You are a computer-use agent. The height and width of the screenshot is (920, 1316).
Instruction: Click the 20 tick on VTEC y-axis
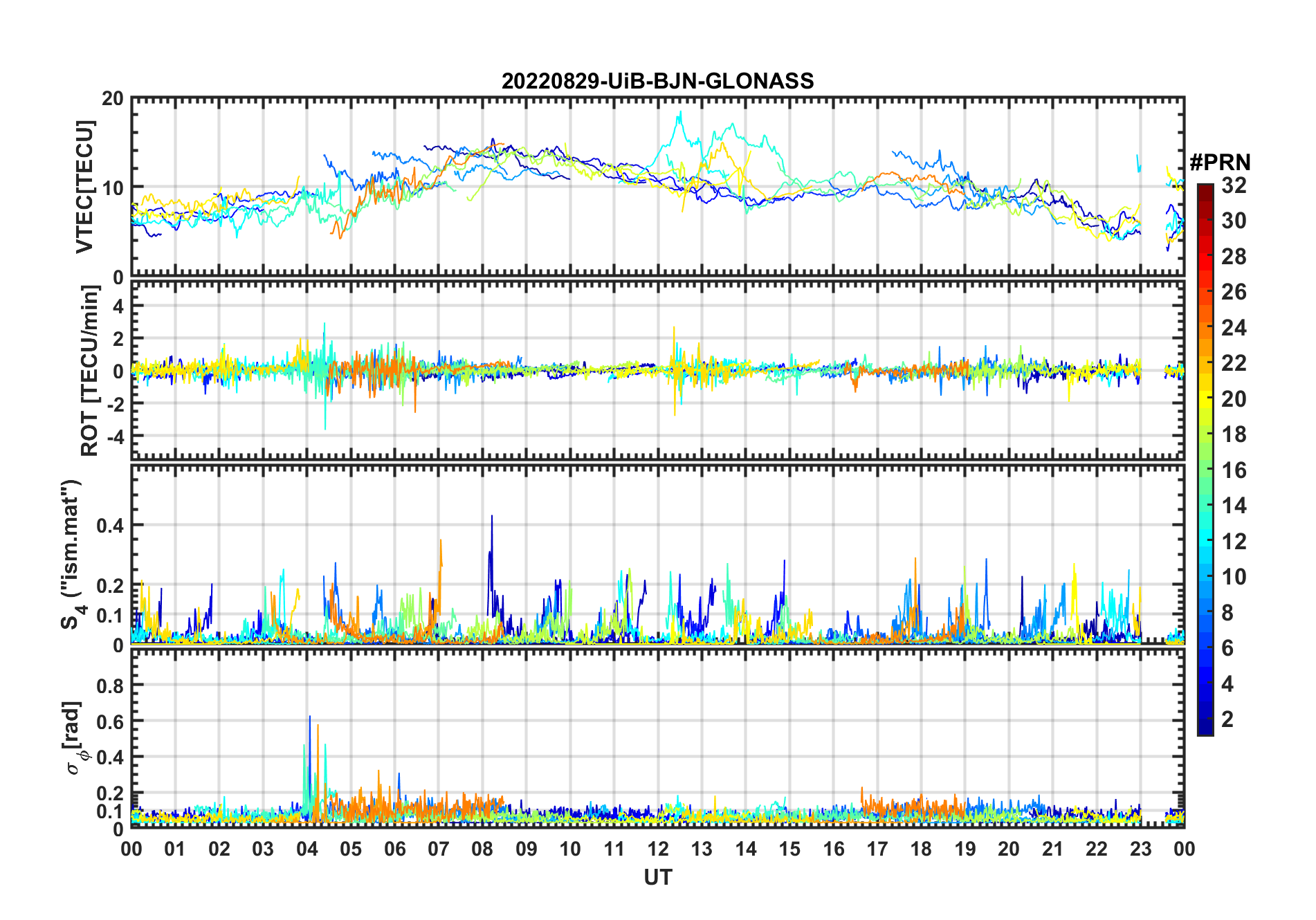tap(113, 99)
